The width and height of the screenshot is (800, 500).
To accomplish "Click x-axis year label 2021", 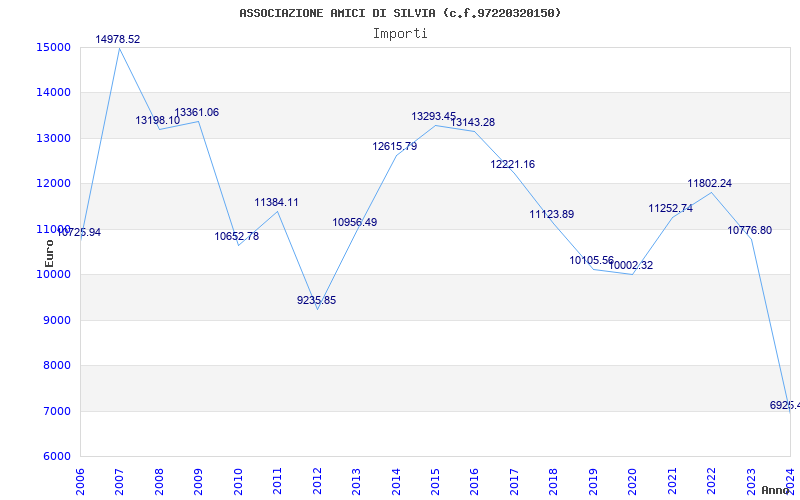I will point(672,482).
